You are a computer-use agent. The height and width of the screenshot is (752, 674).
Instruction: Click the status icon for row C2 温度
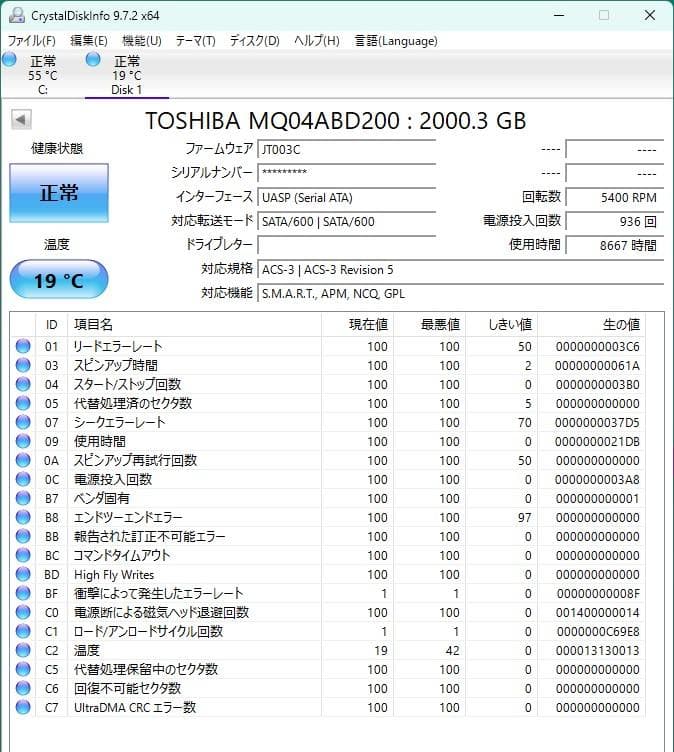(23, 650)
